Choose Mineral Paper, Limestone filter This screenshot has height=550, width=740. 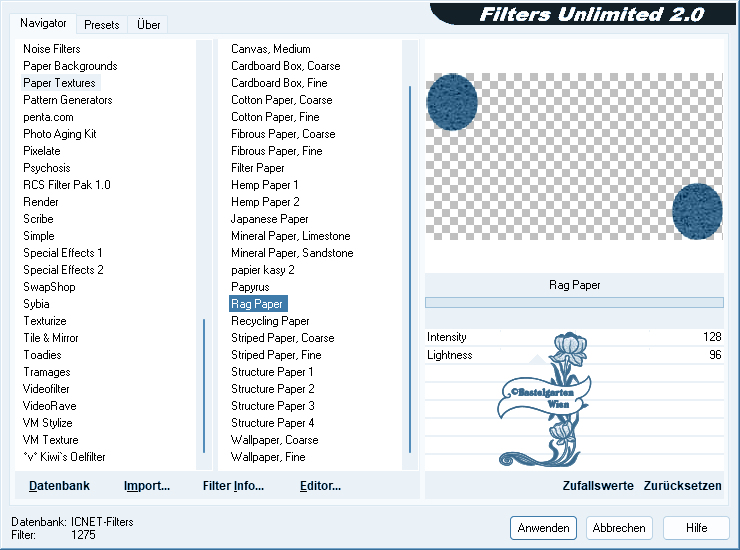(x=291, y=236)
